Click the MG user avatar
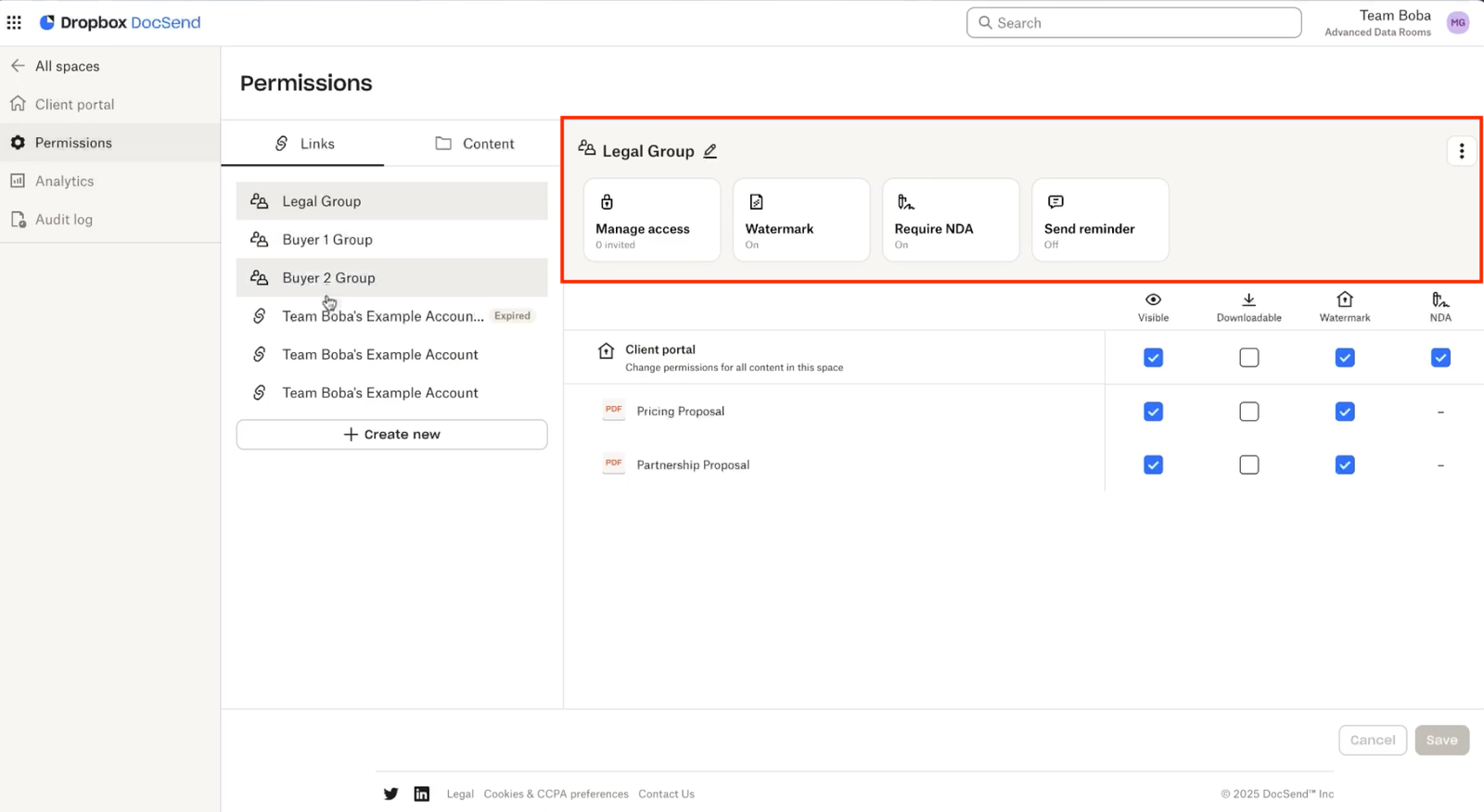Screen dimensions: 1484x812 coord(1457,23)
